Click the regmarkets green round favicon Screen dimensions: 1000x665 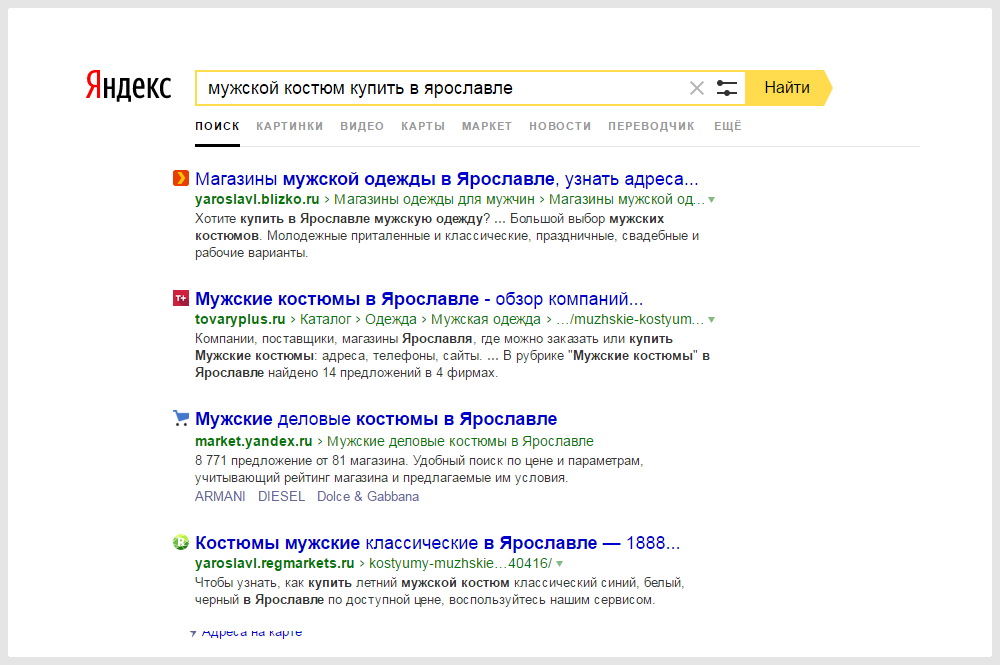(x=181, y=543)
